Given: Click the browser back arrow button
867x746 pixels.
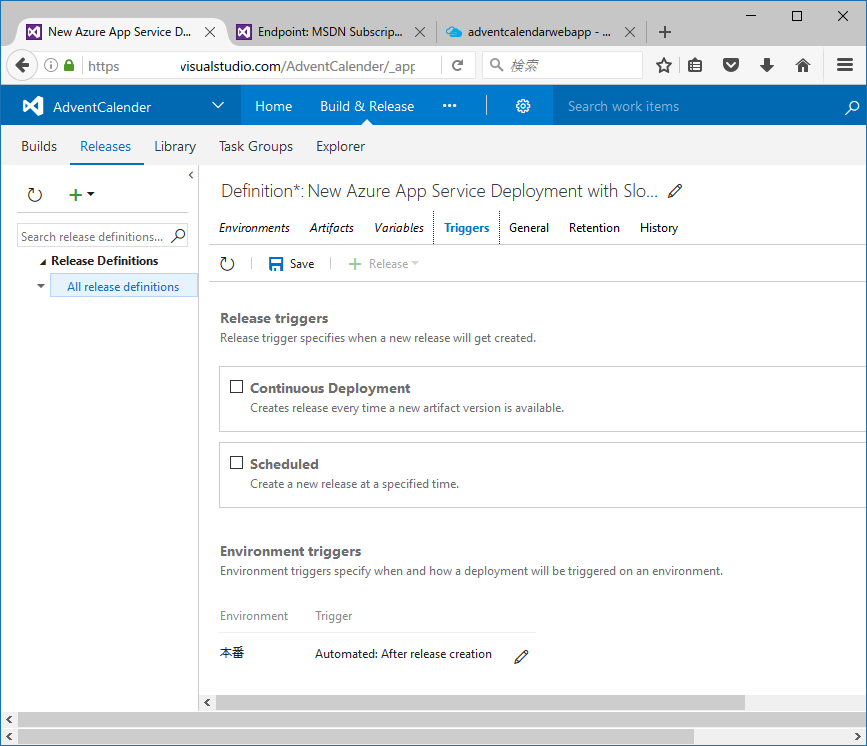Looking at the screenshot, I should 22,65.
